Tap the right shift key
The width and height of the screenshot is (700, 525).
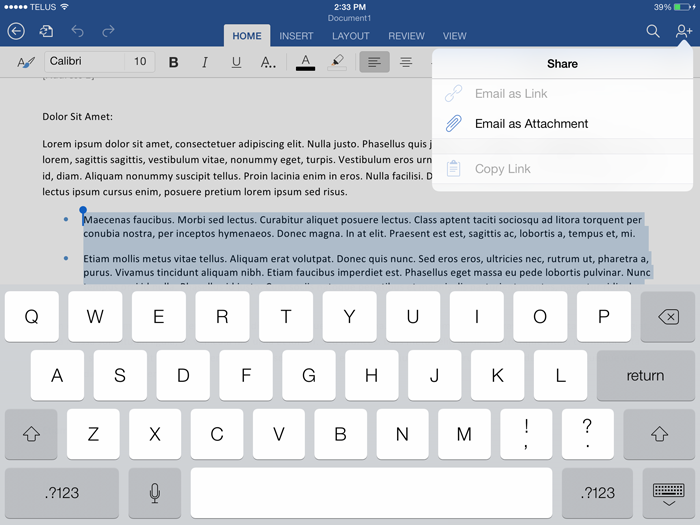[x=659, y=433]
